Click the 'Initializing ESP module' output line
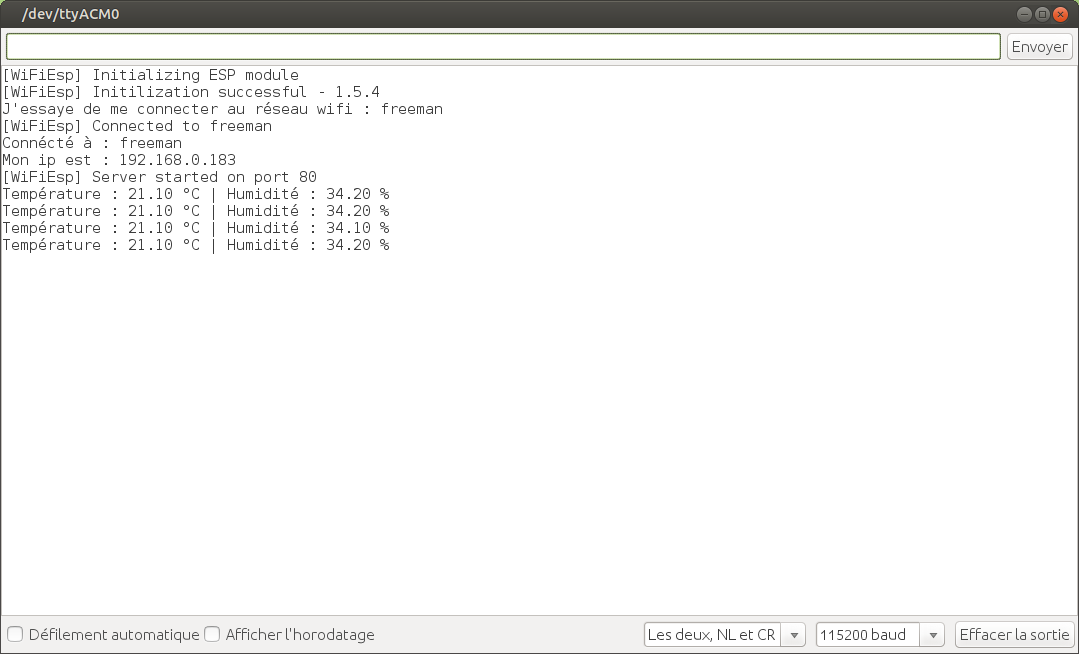Viewport: 1079px width, 654px height. 150,75
